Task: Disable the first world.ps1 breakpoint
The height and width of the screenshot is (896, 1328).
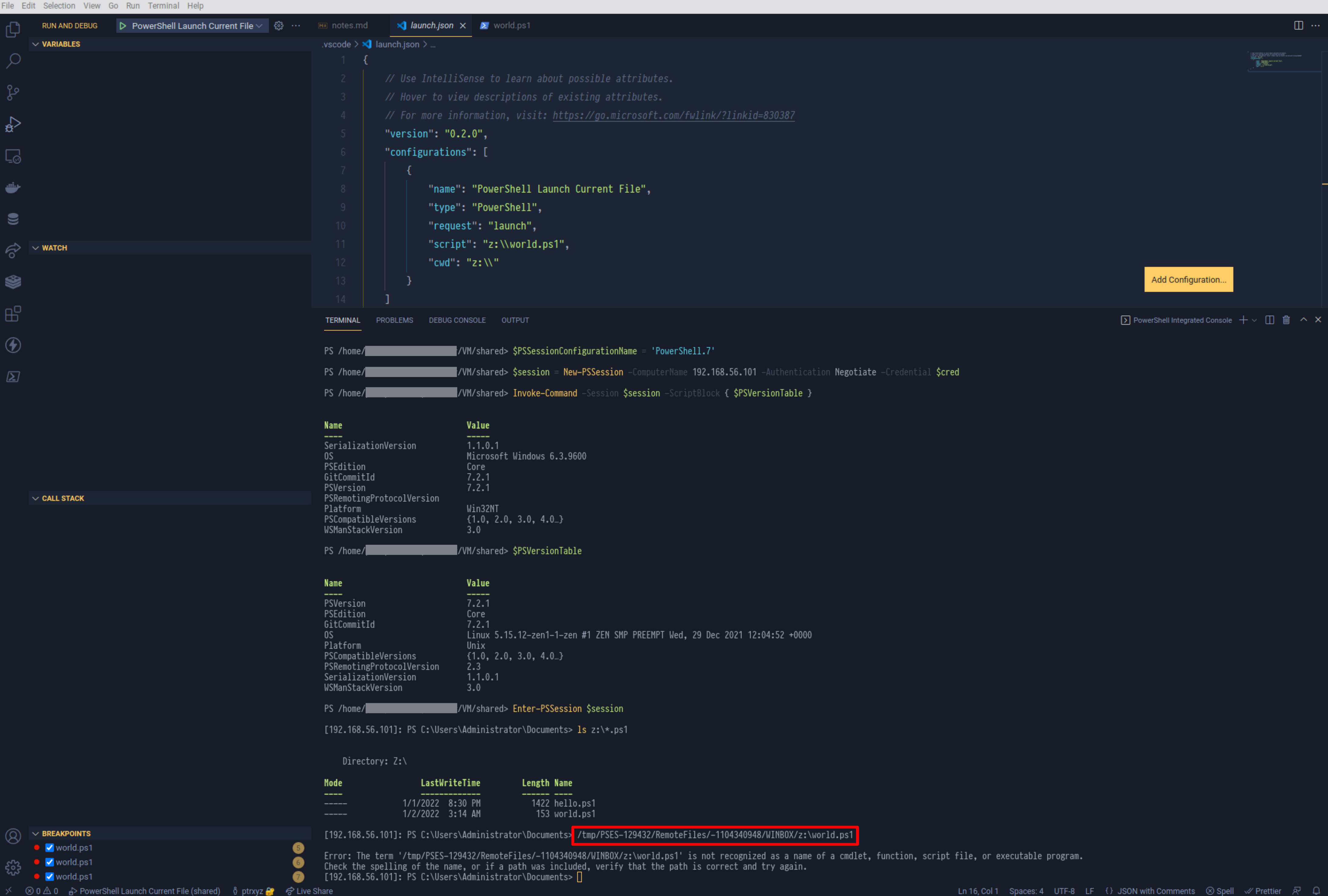Action: pos(49,847)
